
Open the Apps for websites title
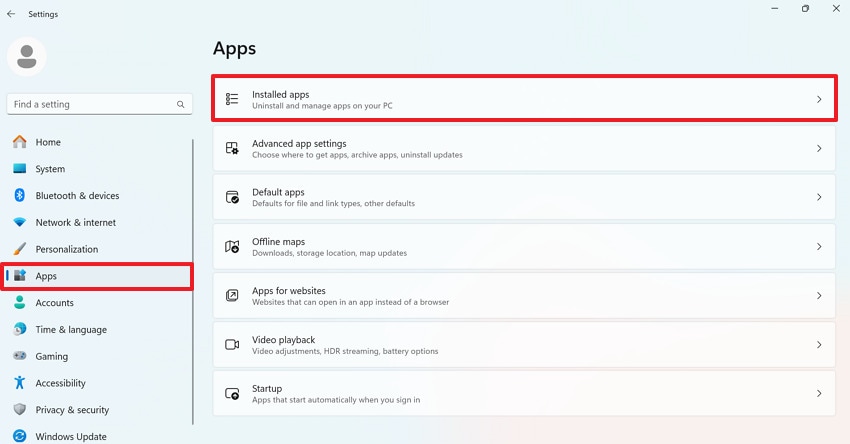click(289, 291)
